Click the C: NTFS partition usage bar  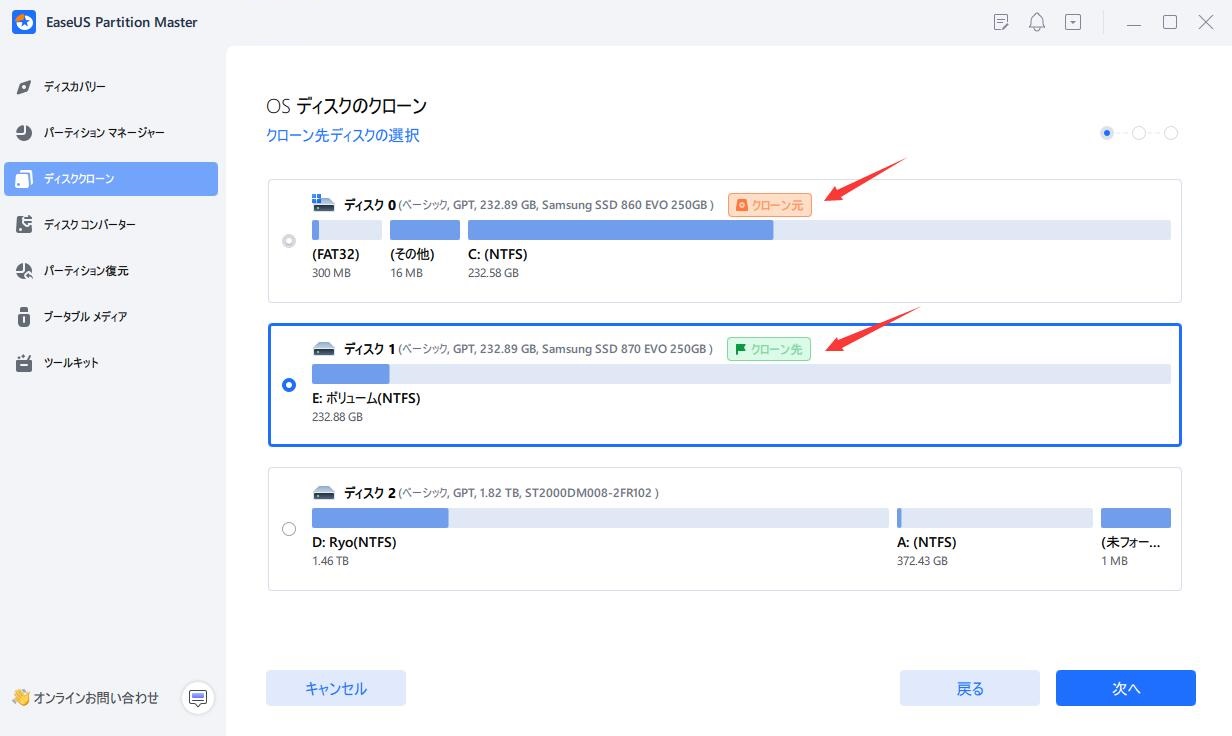point(819,230)
